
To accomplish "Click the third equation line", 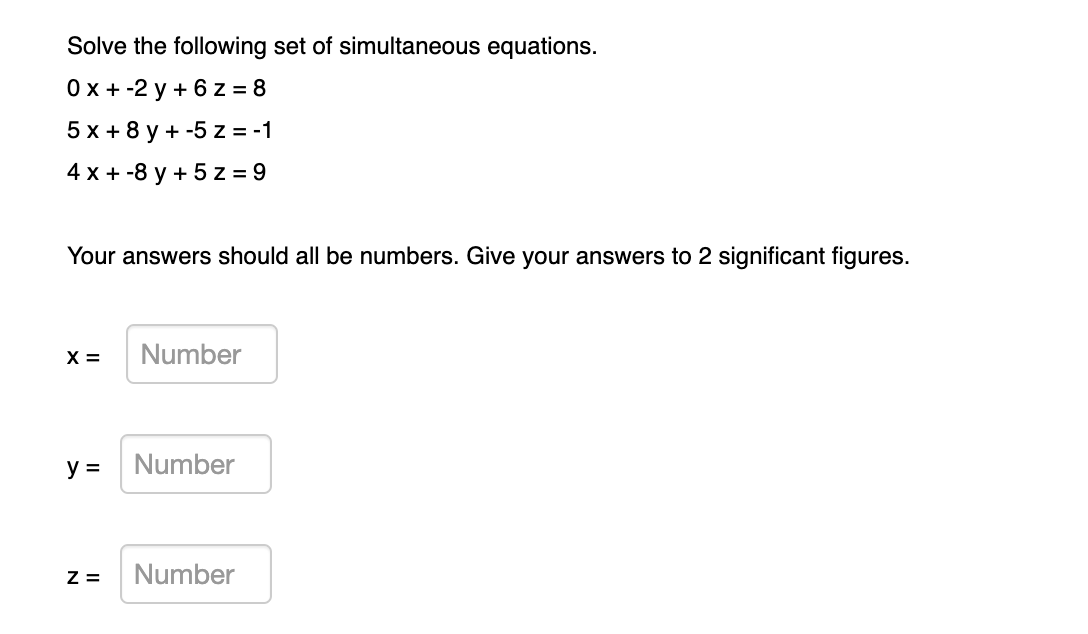I will click(x=166, y=172).
